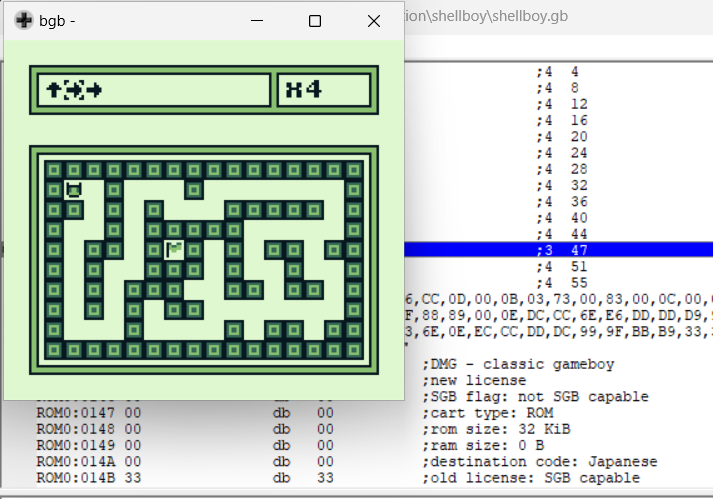Maximize the bgb emulator window
The image size is (713, 499).
314,21
